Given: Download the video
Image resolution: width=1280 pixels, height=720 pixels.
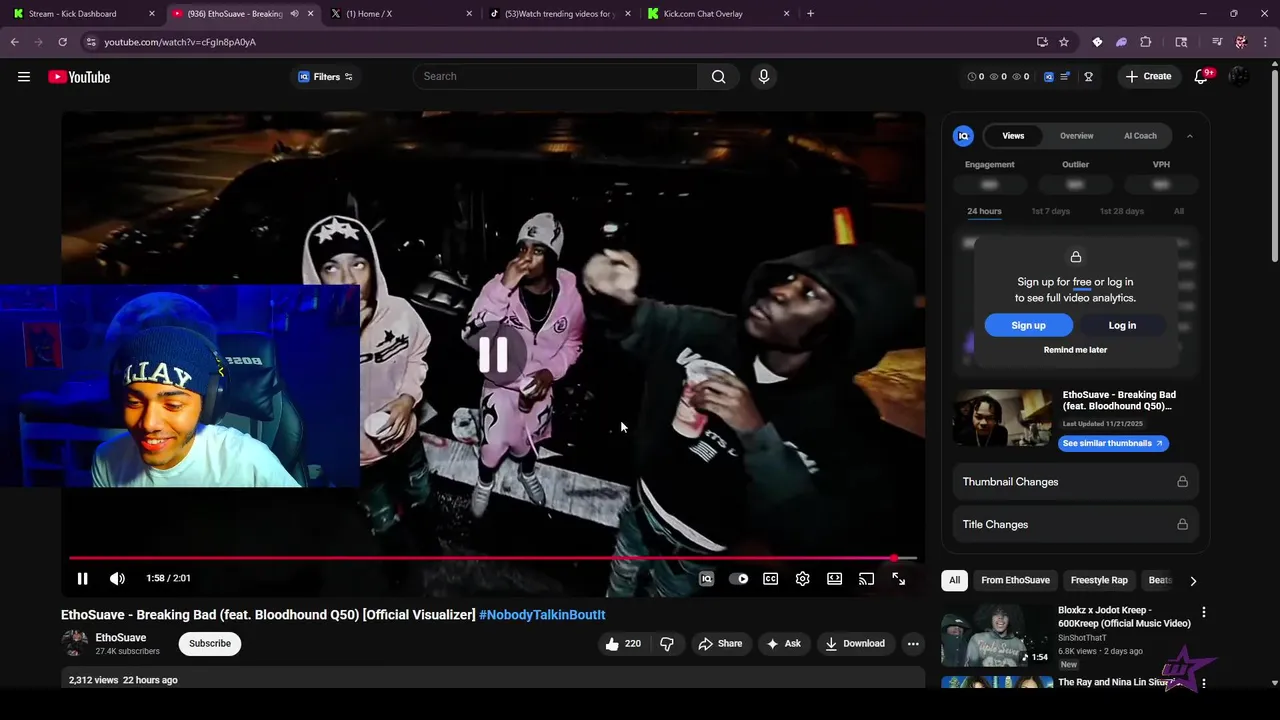Looking at the screenshot, I should coord(855,644).
